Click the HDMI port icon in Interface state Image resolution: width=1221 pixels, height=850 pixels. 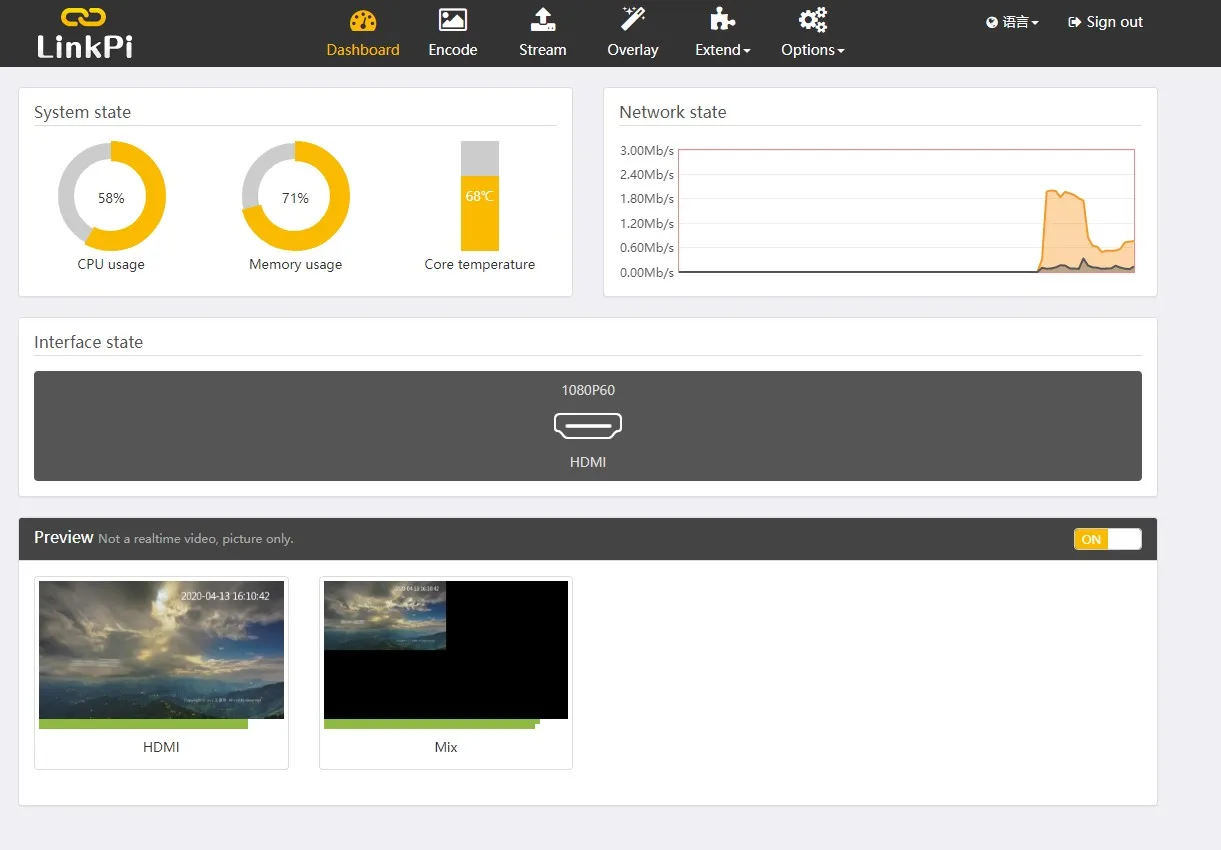588,426
